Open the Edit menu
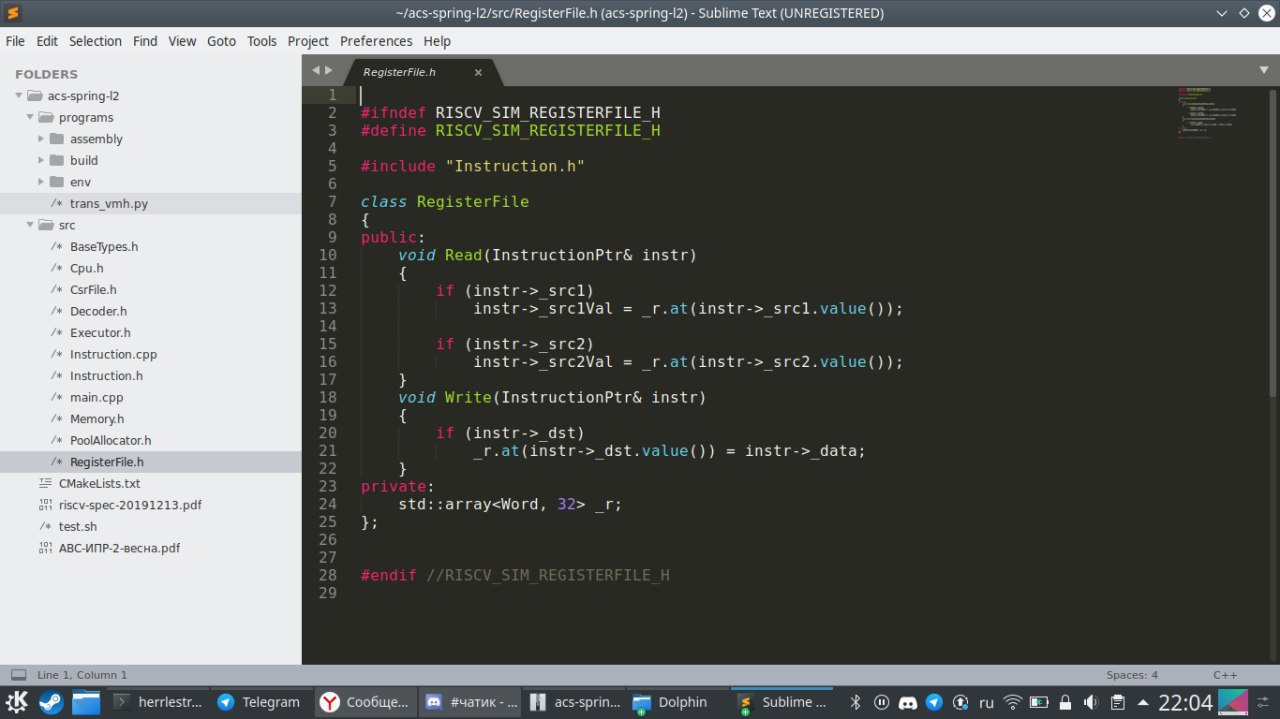 coord(47,41)
